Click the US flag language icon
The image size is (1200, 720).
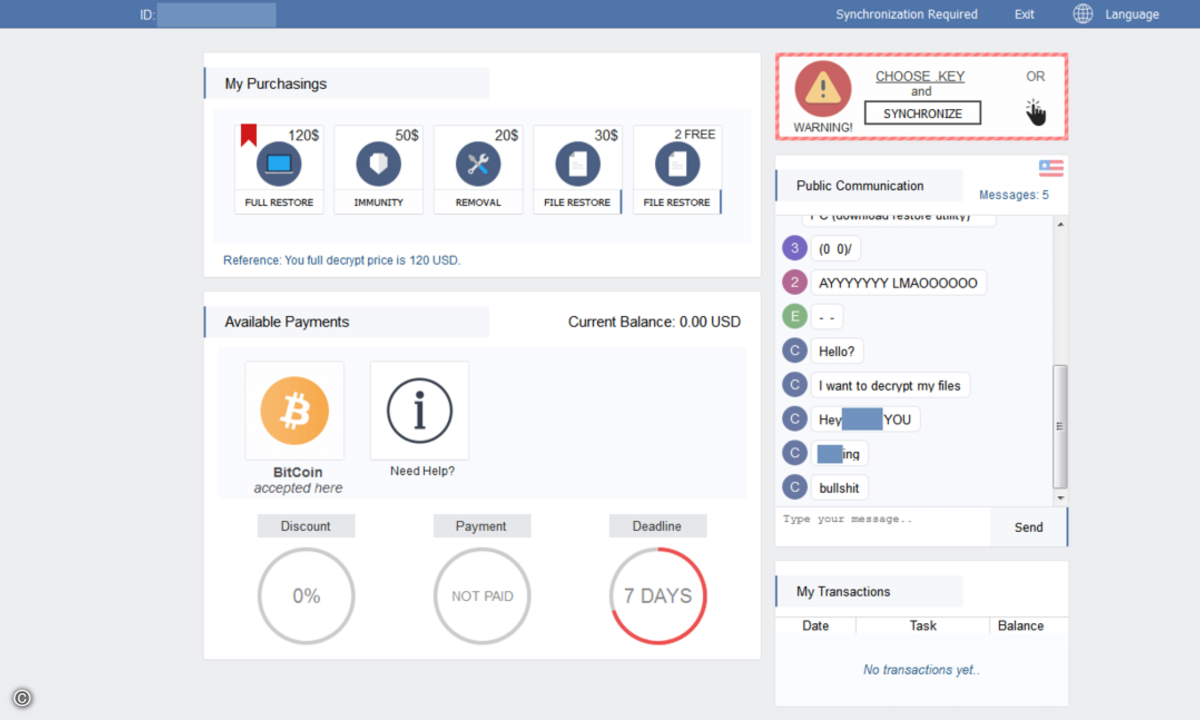click(x=1051, y=168)
